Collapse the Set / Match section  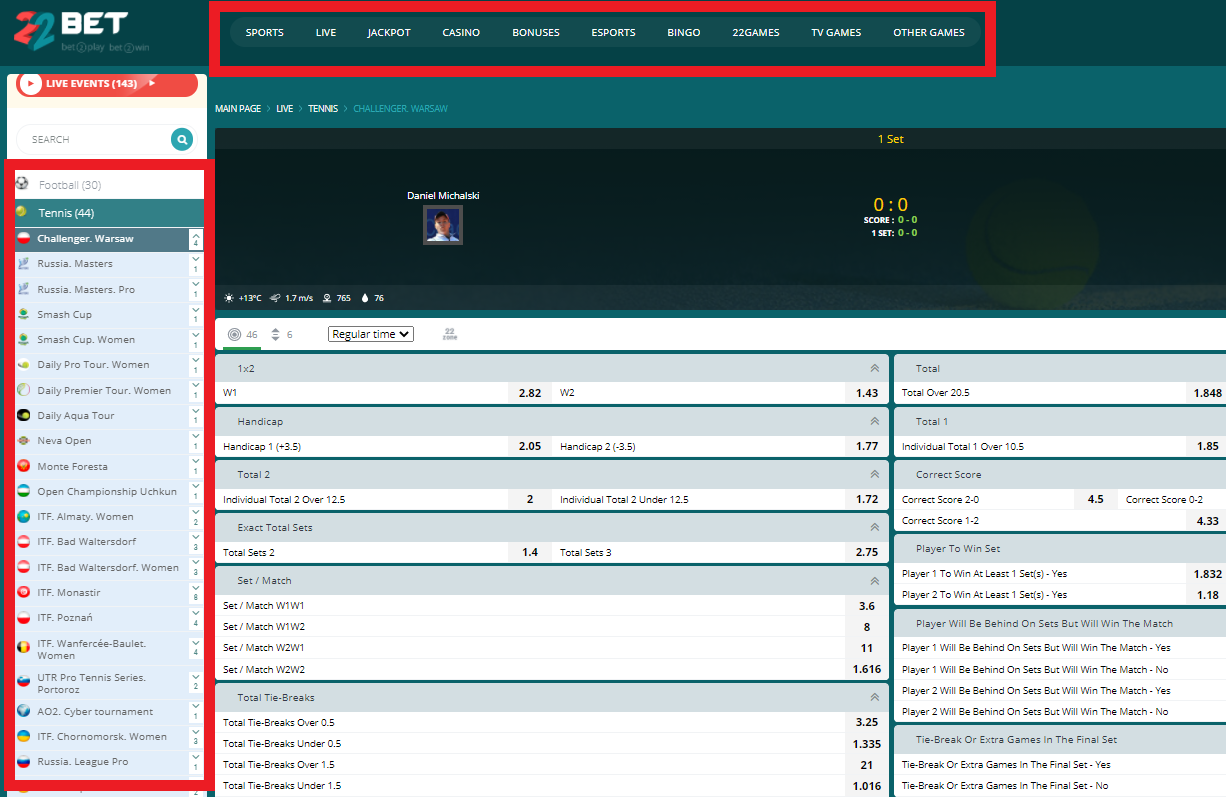(874, 580)
